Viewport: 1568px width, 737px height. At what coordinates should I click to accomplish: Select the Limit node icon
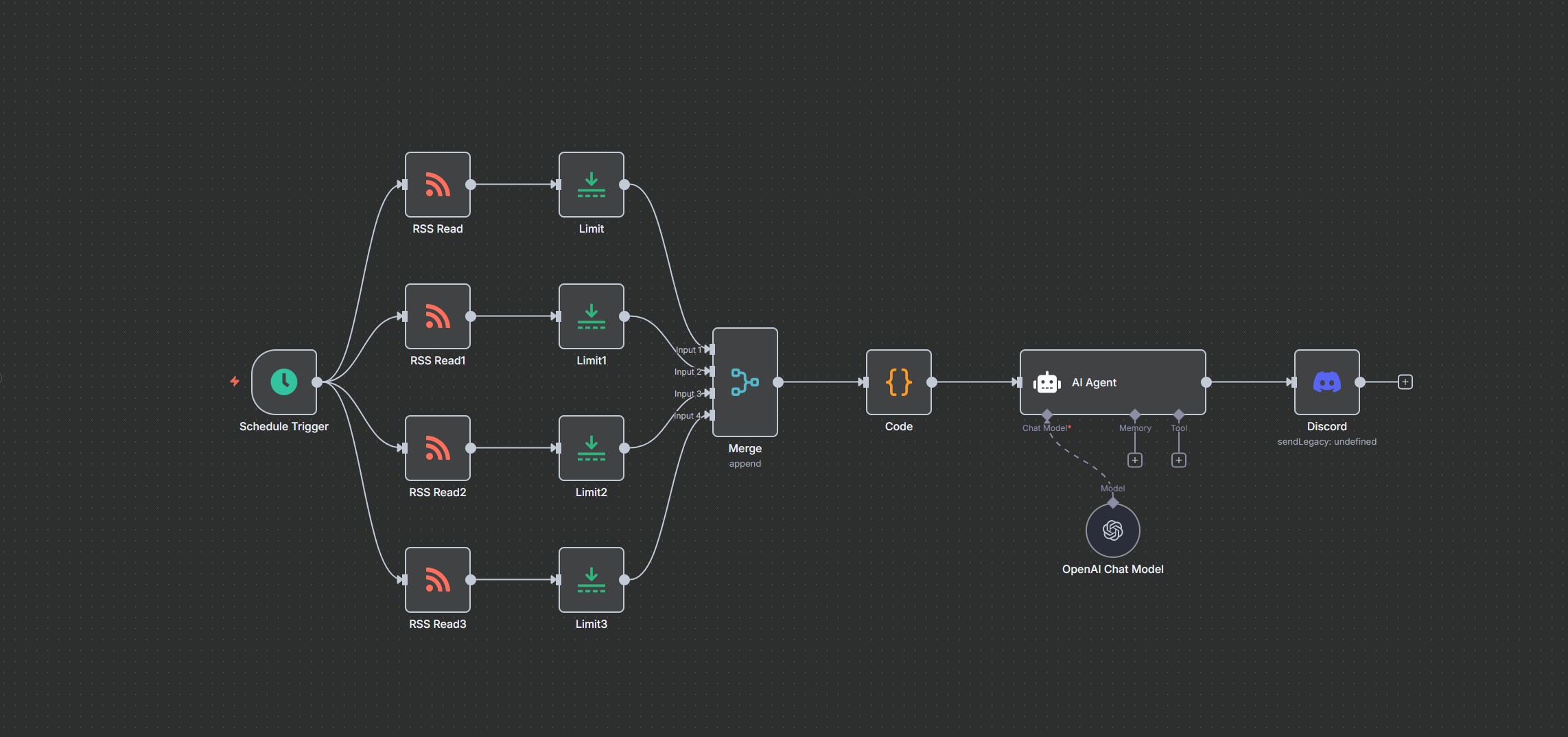[592, 185]
